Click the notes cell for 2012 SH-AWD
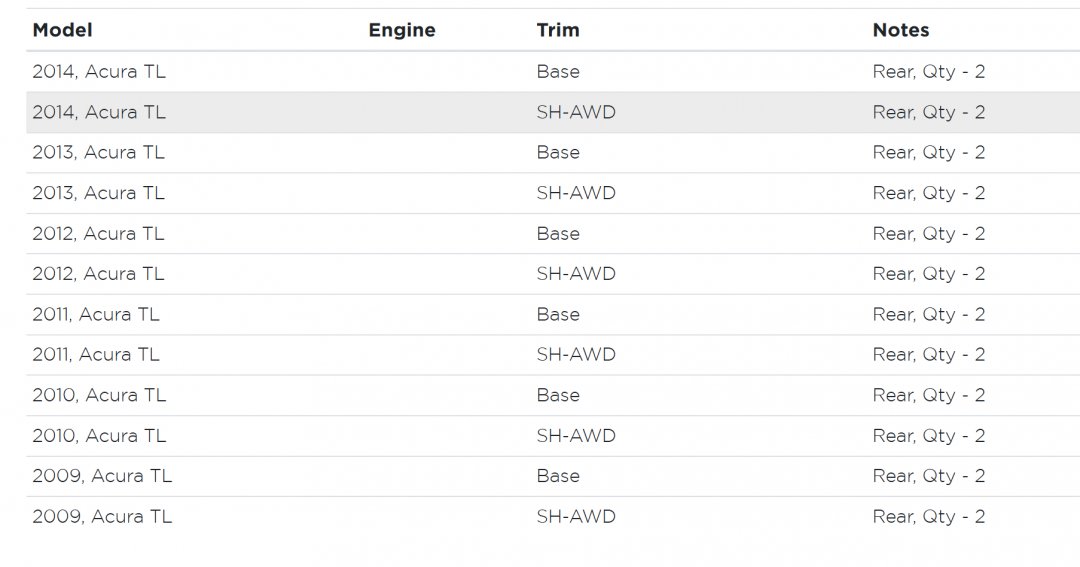Image resolution: width=1080 pixels, height=567 pixels. (929, 274)
